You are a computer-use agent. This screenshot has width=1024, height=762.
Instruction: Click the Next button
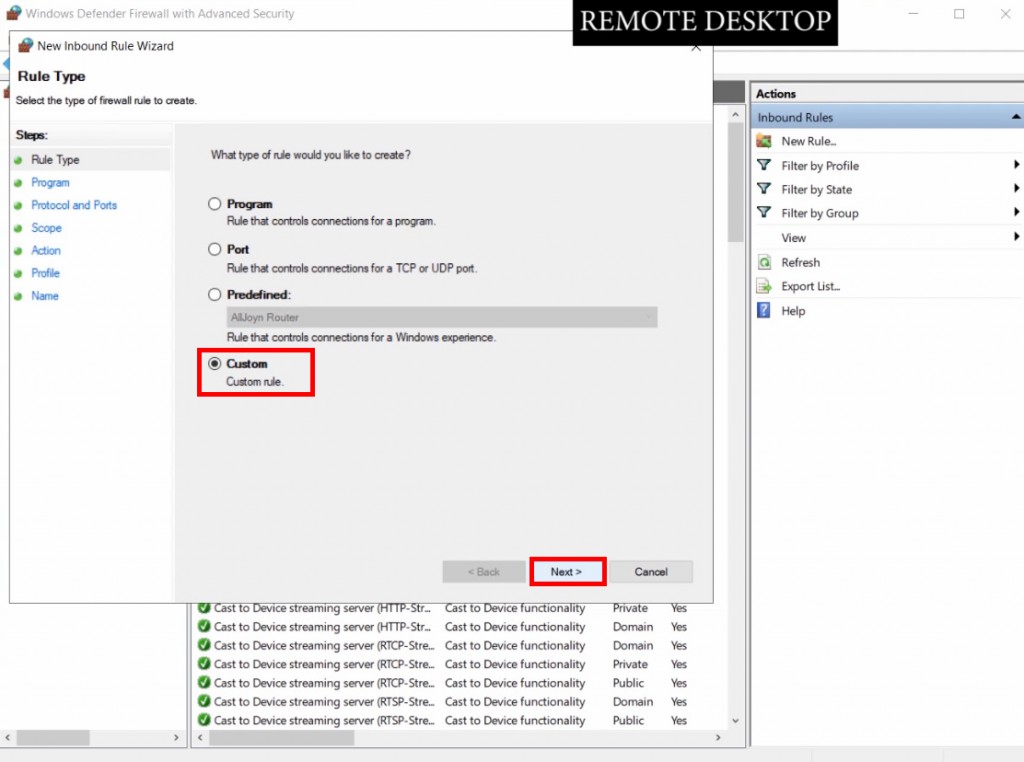(566, 572)
